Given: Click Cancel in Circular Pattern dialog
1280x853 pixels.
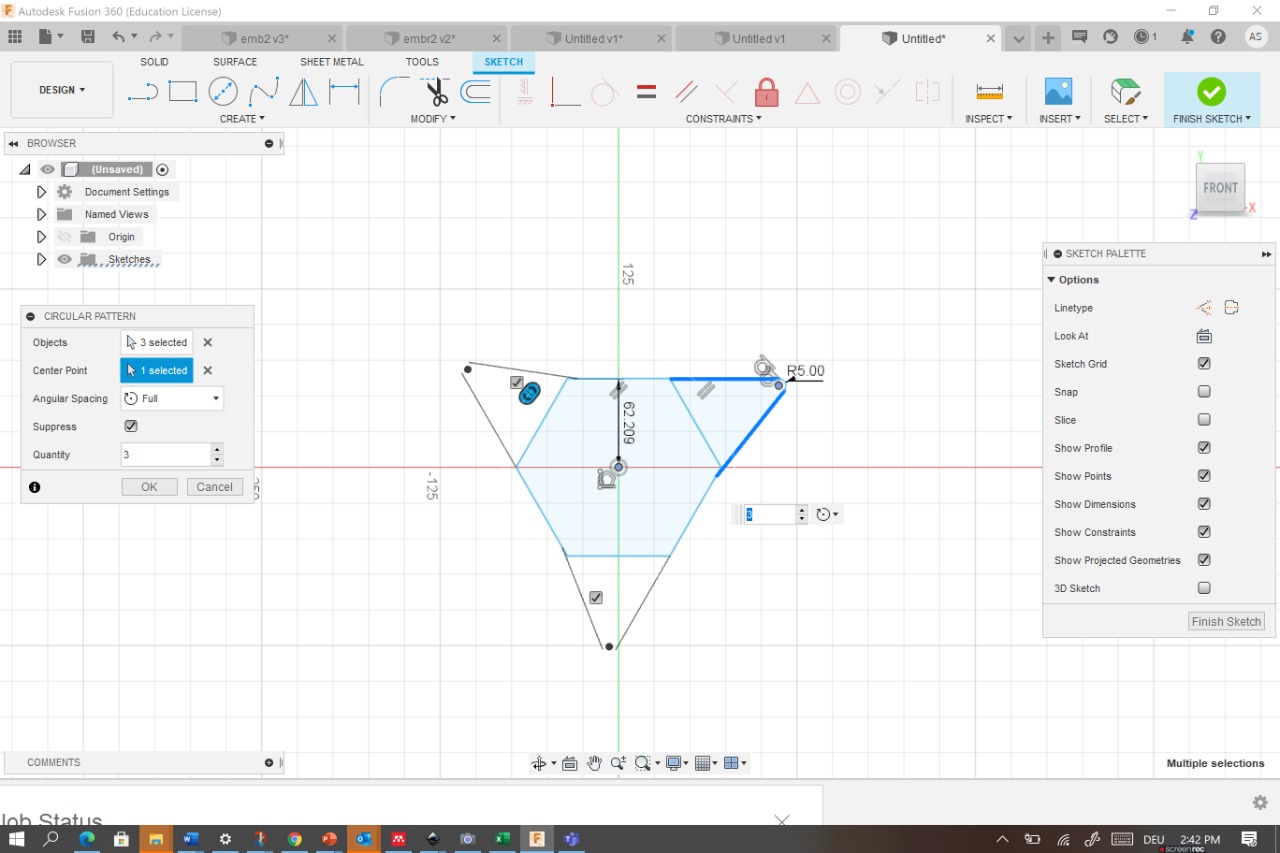Looking at the screenshot, I should 214,487.
